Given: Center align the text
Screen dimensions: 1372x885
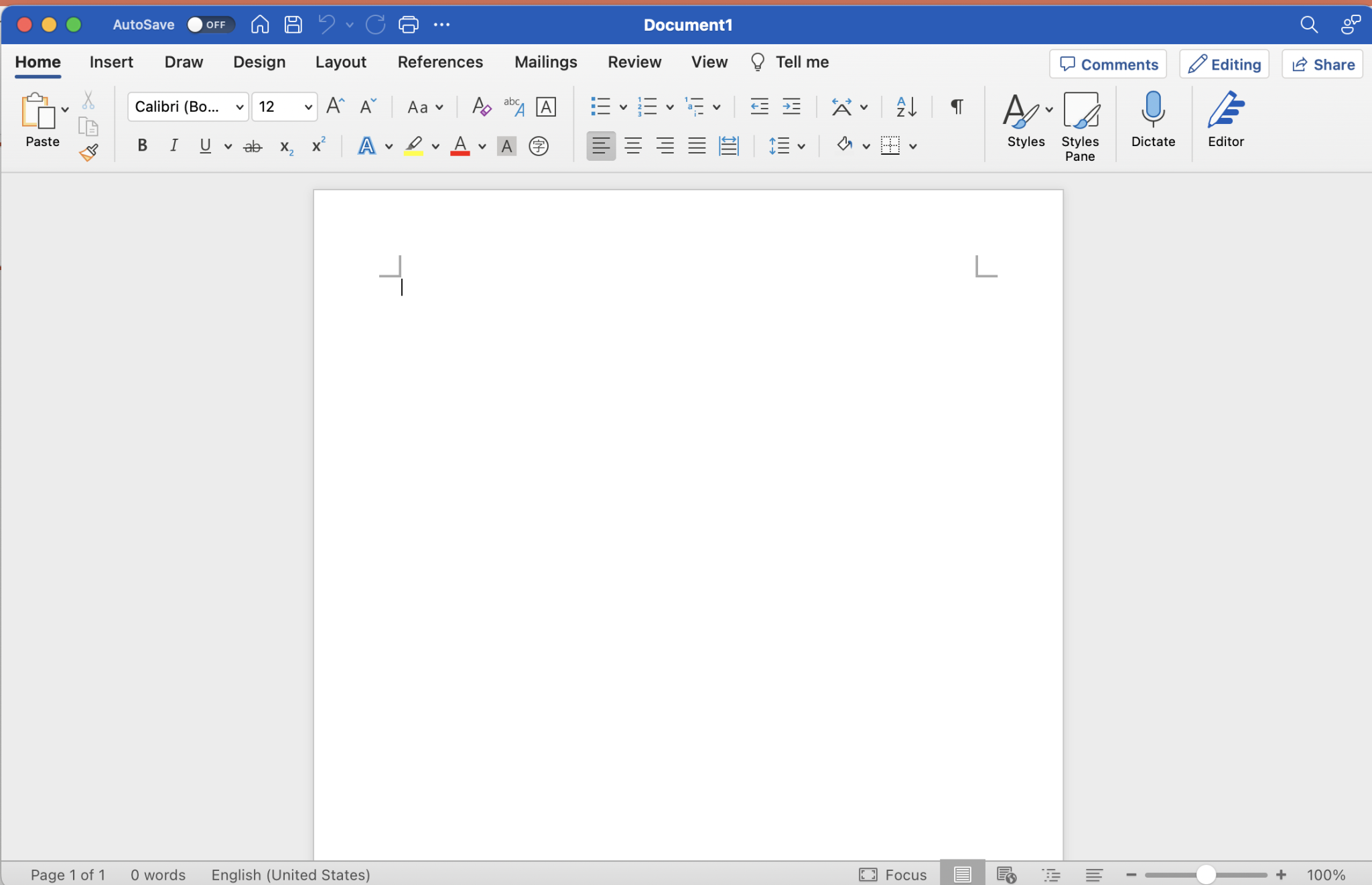Looking at the screenshot, I should (x=633, y=145).
